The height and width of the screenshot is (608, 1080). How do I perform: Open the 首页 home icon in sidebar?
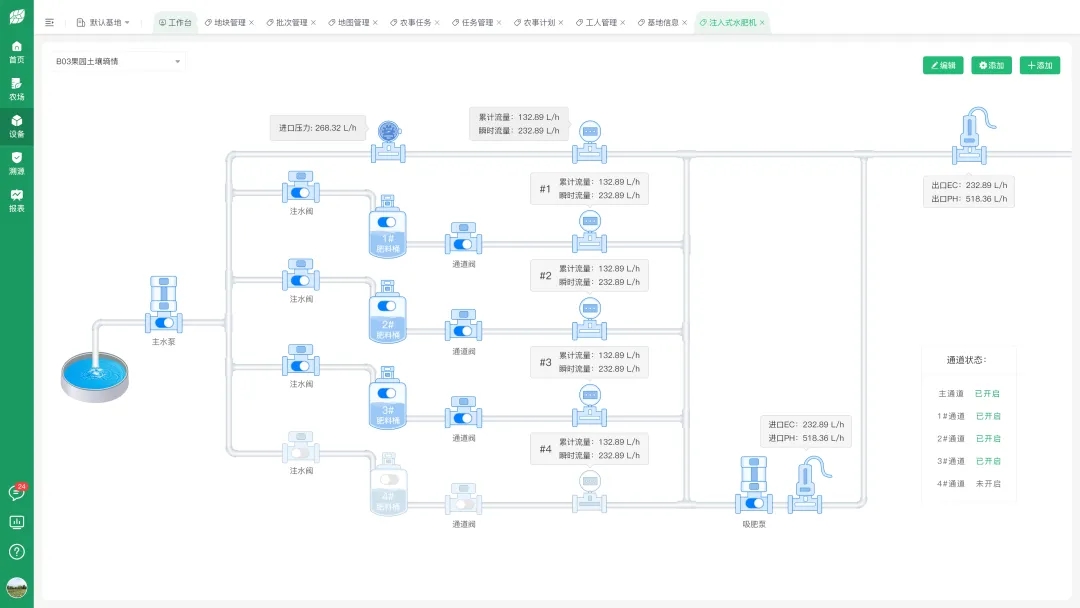pos(16,51)
